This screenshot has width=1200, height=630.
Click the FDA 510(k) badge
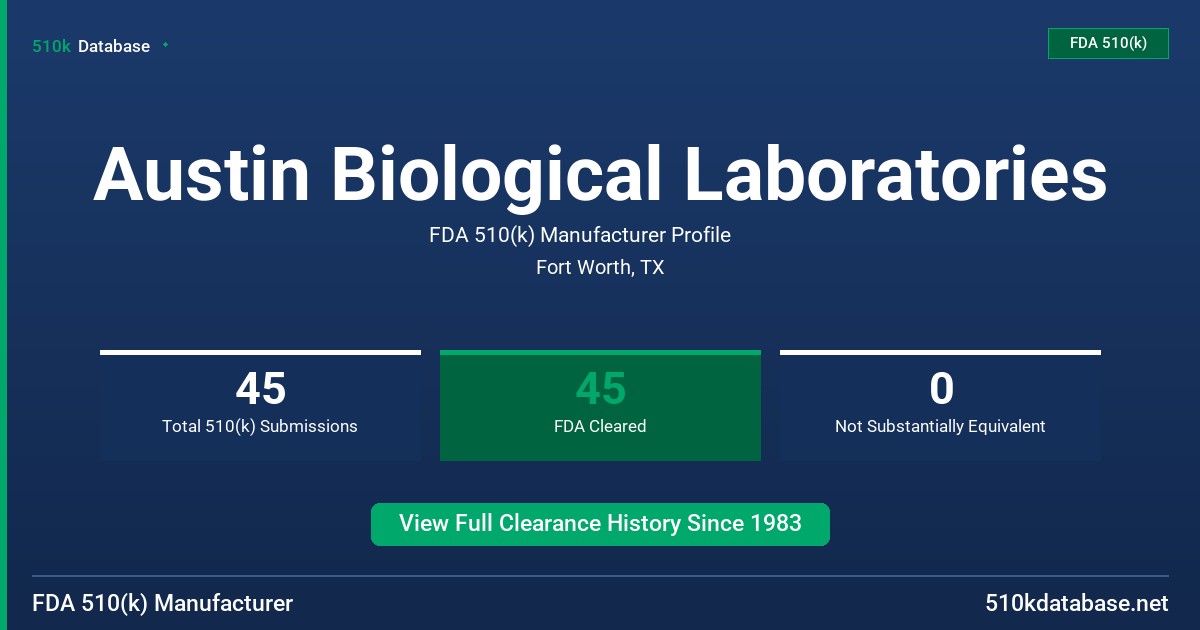(x=1108, y=43)
